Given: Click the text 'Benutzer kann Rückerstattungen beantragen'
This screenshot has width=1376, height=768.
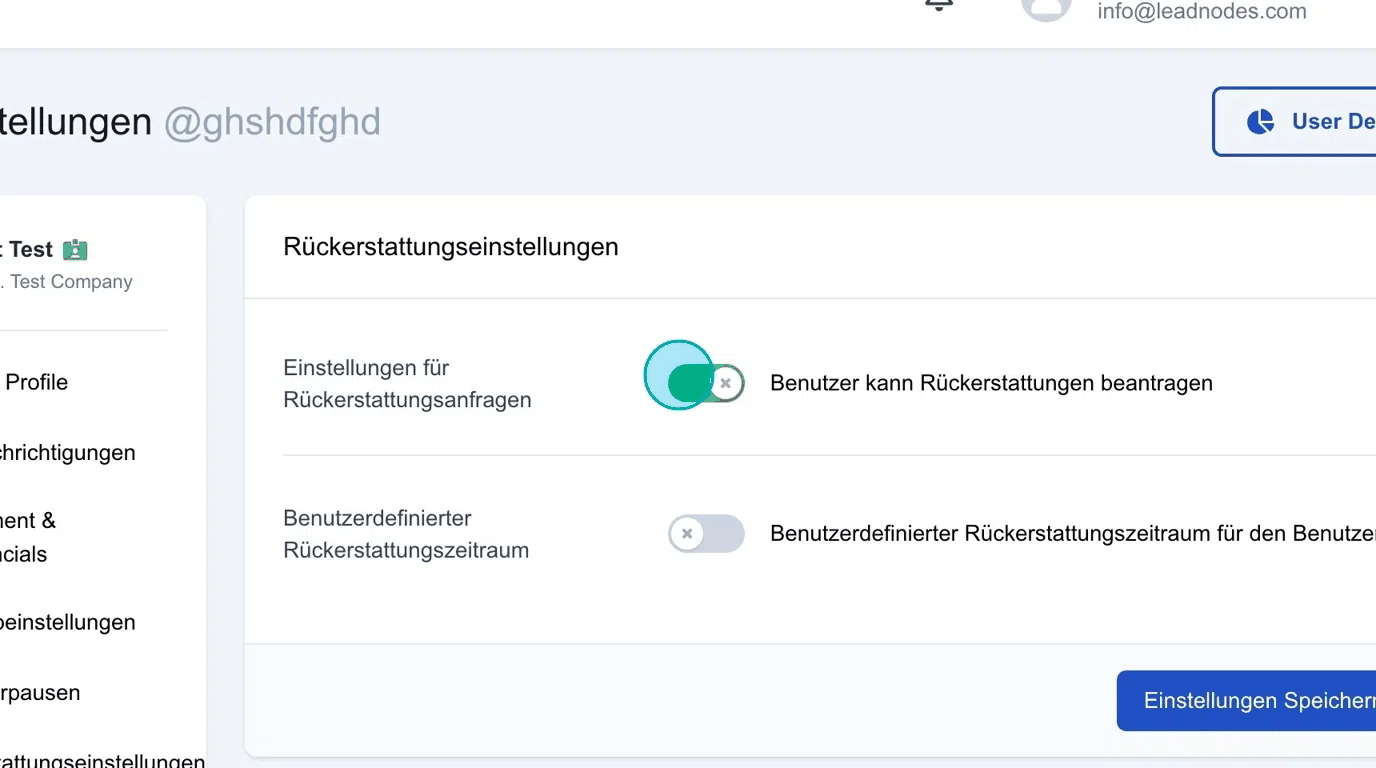Looking at the screenshot, I should click(991, 383).
